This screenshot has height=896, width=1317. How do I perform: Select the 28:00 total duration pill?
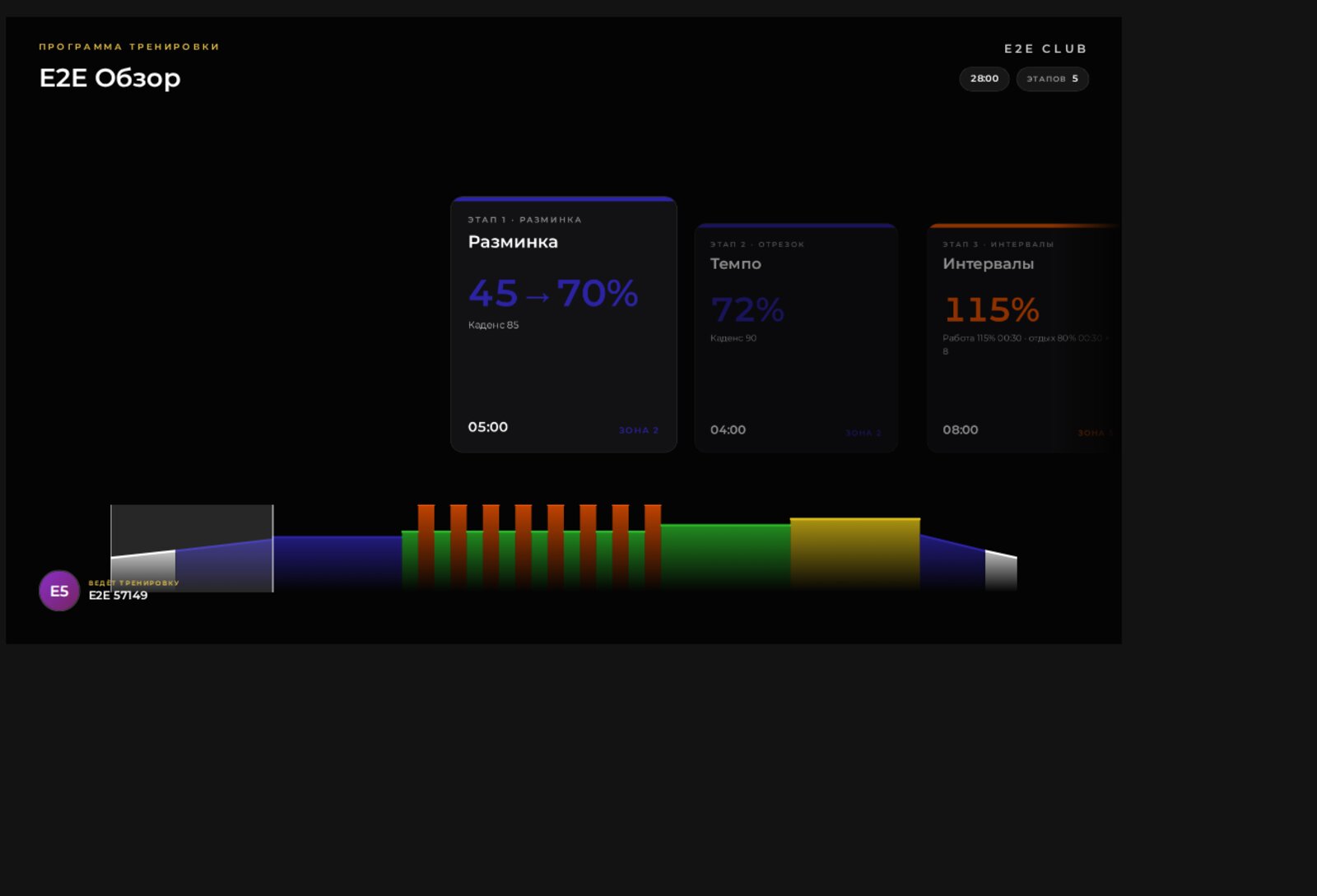tap(984, 79)
